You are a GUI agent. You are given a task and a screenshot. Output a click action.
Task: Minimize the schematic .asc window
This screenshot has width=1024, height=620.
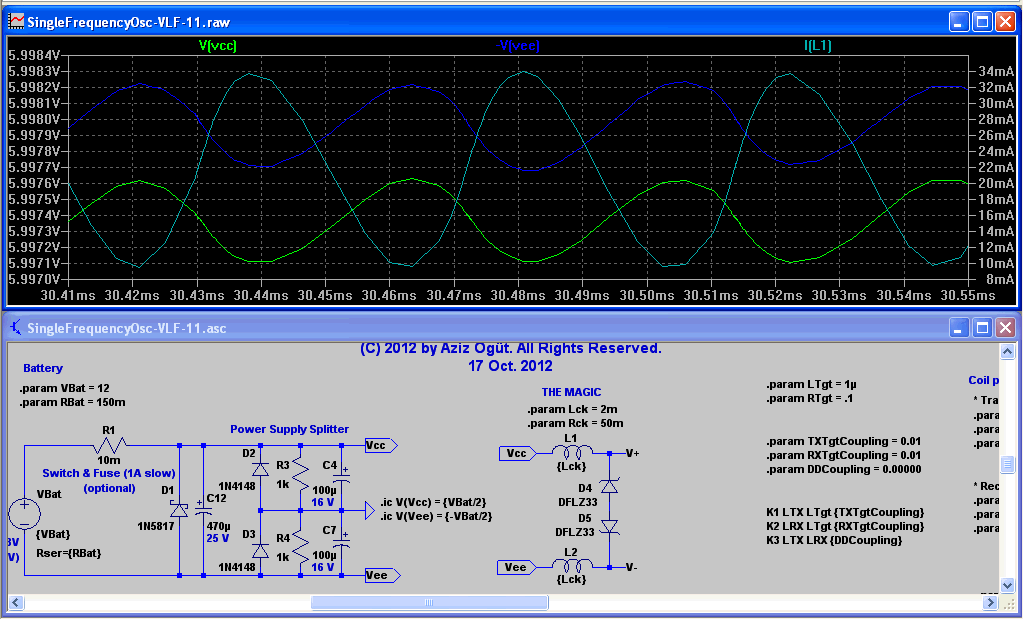pyautogui.click(x=958, y=328)
